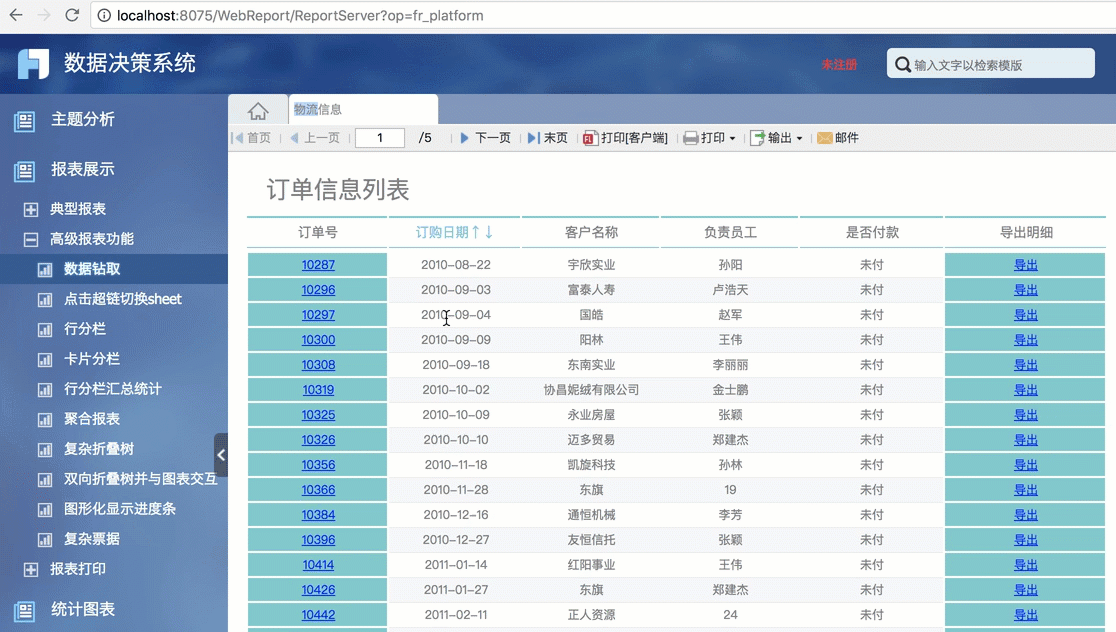Click the email envelope icon

point(825,138)
